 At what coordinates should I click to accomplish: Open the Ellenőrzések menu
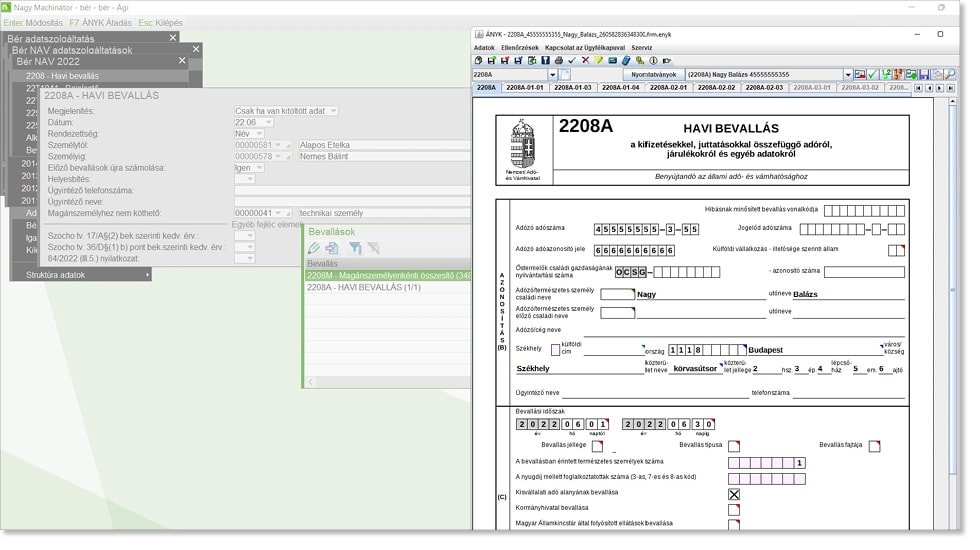coord(521,47)
